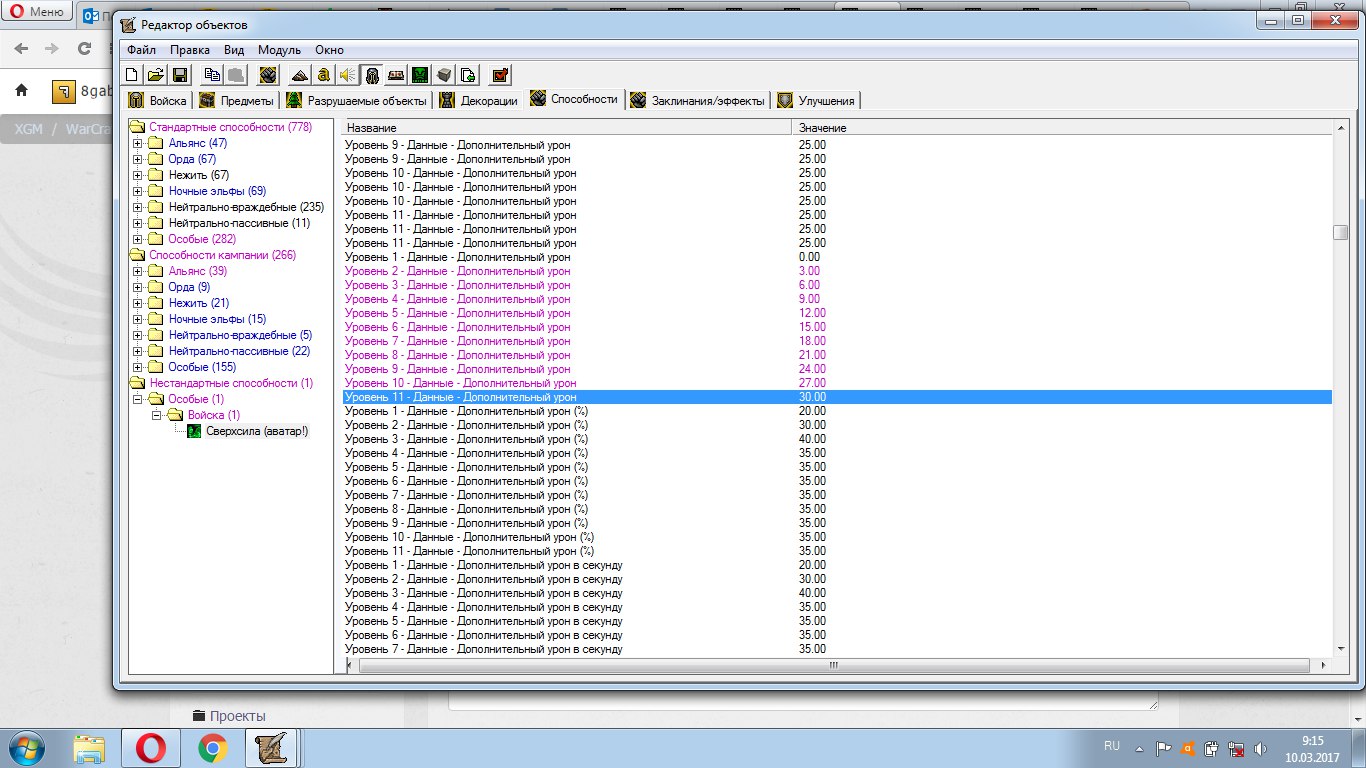1366x768 pixels.
Task: Collapse the Особые (1) folder
Action: 138,399
